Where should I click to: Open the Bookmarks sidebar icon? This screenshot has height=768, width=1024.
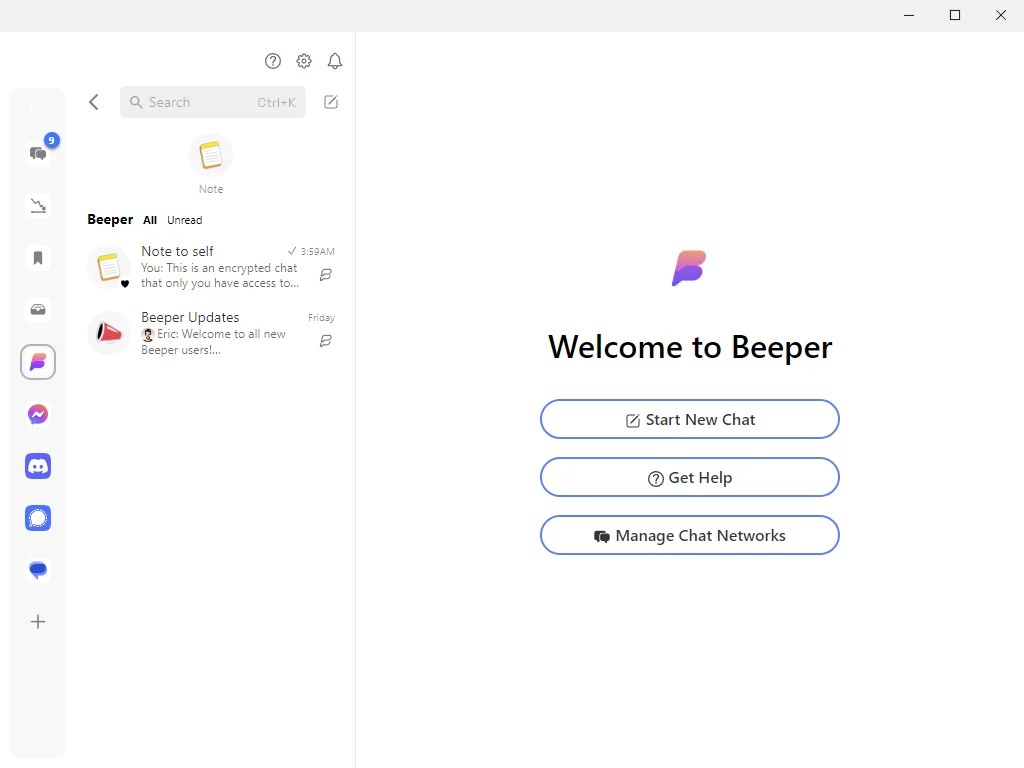(x=38, y=258)
